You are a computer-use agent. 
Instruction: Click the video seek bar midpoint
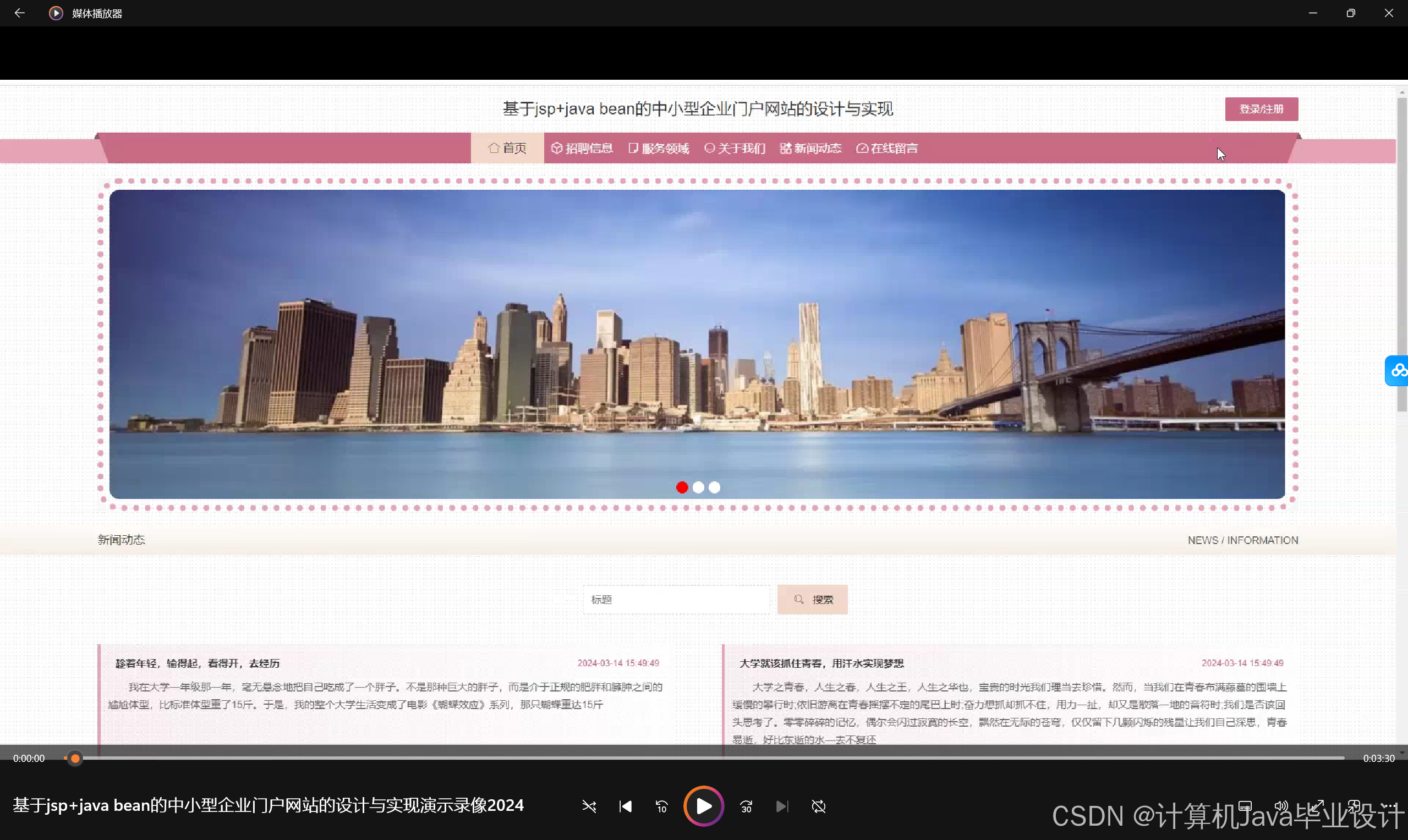click(704, 758)
